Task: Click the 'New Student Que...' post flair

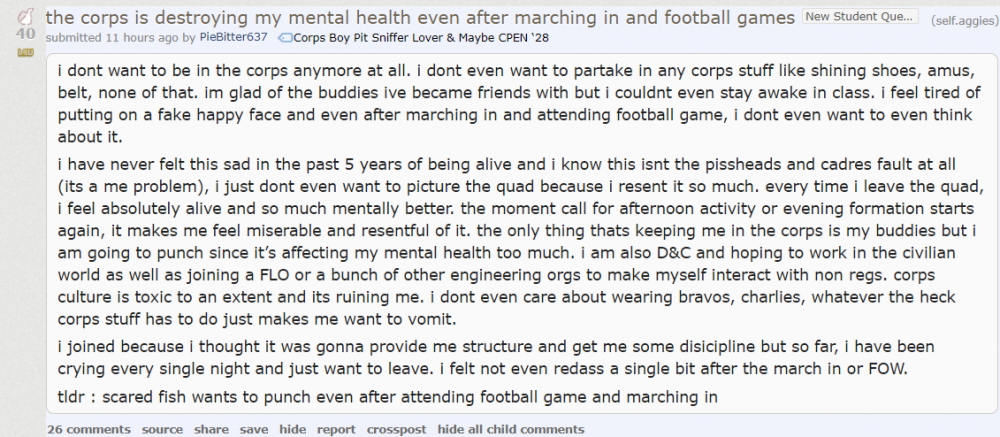Action: (860, 17)
